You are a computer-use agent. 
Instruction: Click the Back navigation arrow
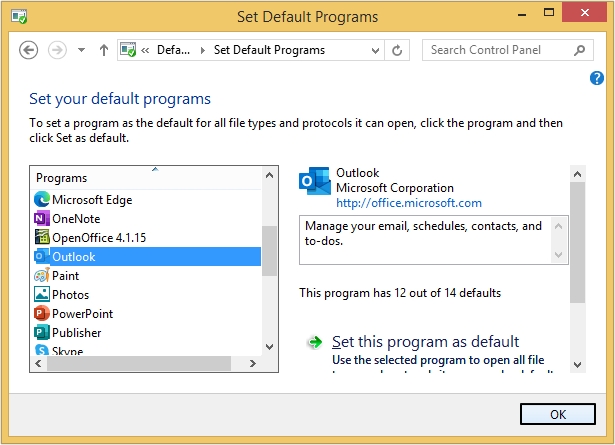pos(28,50)
